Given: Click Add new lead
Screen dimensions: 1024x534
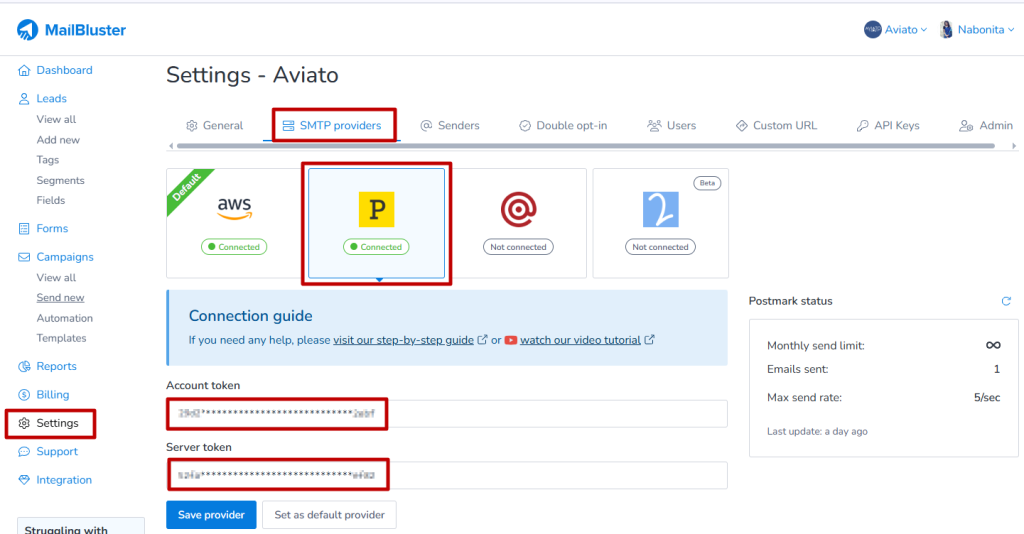Looking at the screenshot, I should pyautogui.click(x=58, y=140).
